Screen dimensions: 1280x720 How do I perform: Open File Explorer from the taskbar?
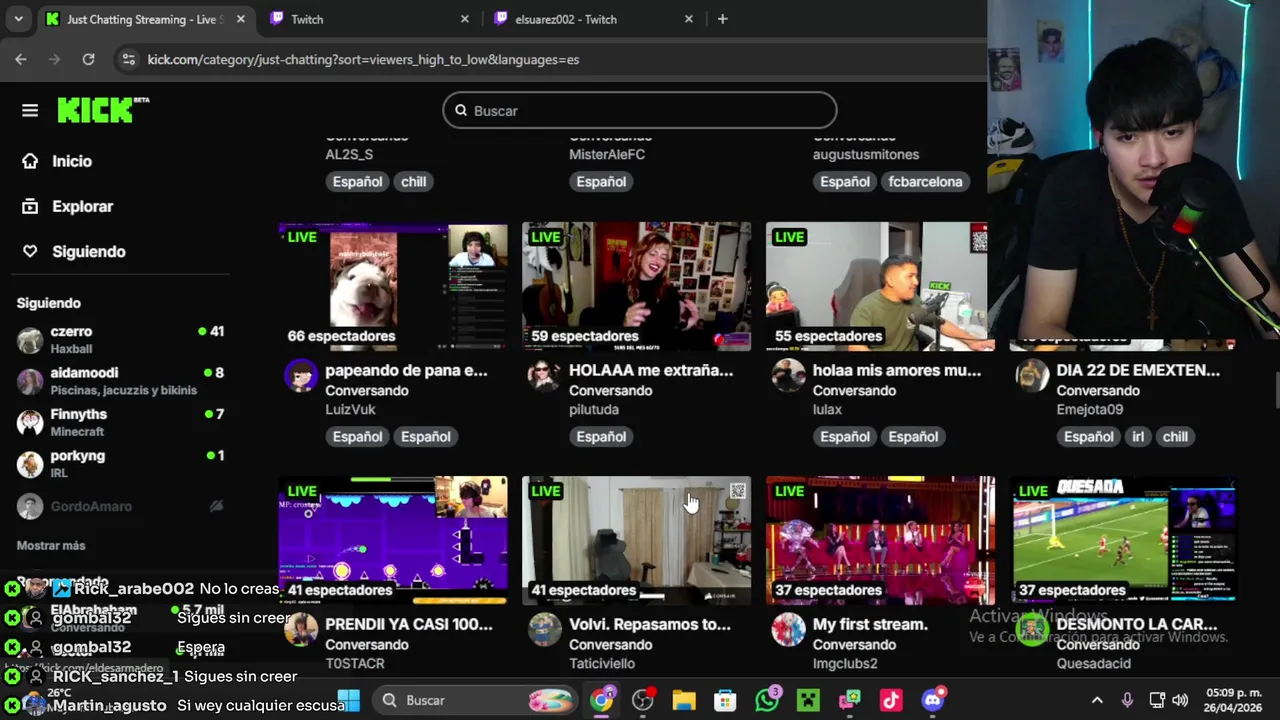pyautogui.click(x=684, y=700)
